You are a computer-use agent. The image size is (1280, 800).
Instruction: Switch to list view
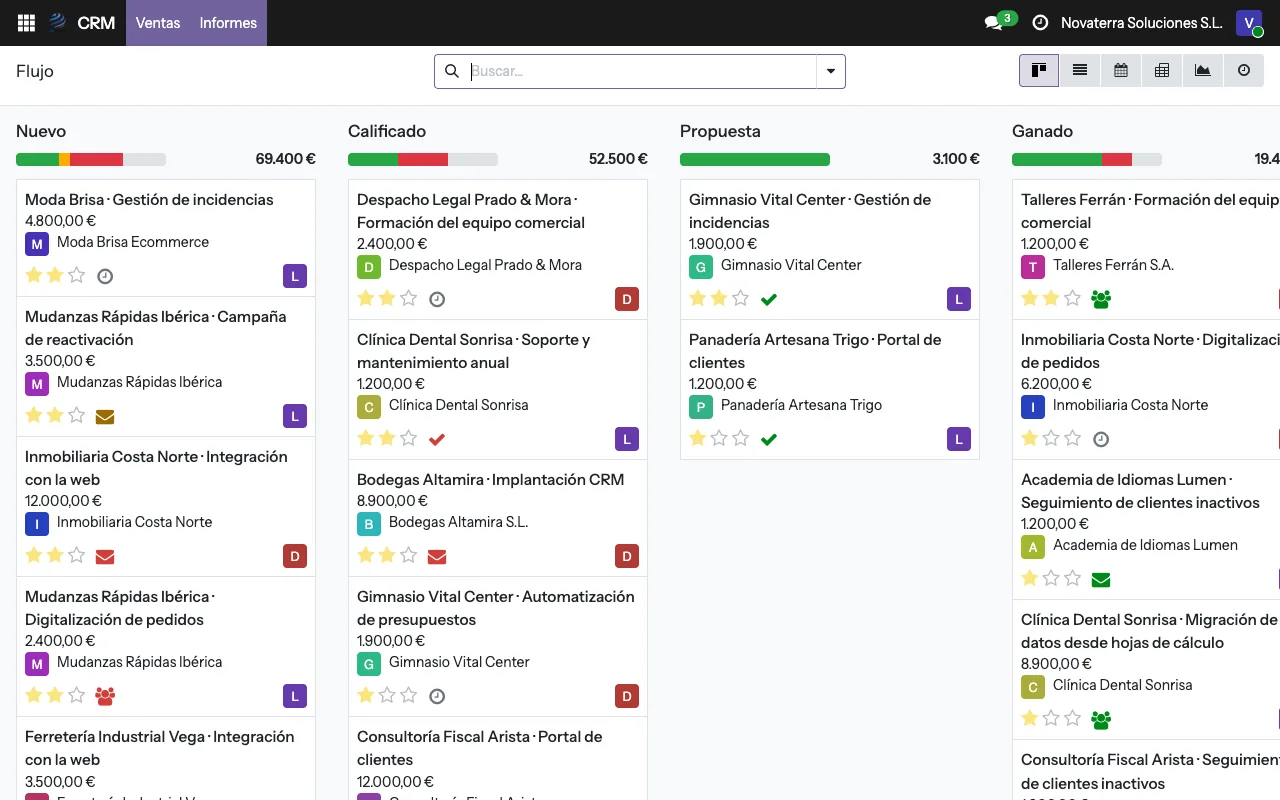tap(1080, 71)
